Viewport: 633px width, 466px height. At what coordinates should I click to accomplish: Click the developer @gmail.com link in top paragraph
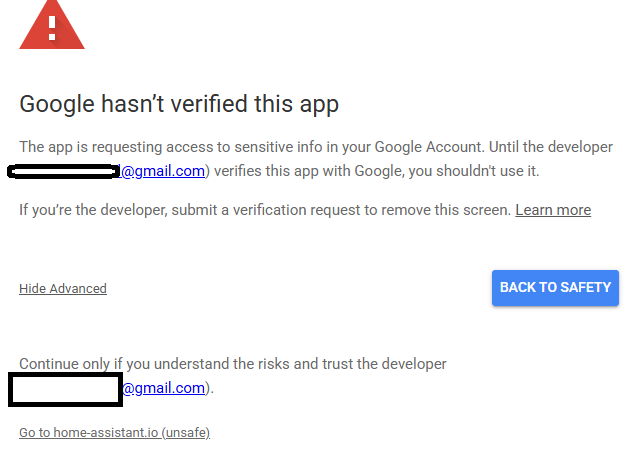[x=163, y=171]
